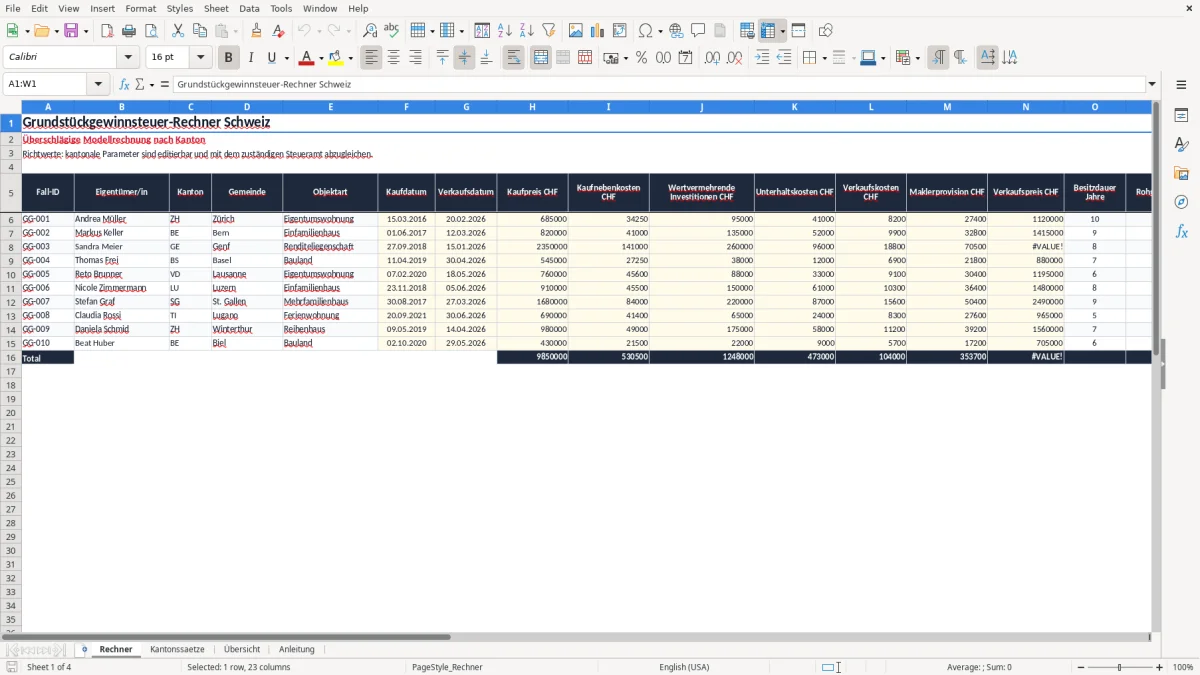Toggle Bold formatting

click(x=229, y=58)
